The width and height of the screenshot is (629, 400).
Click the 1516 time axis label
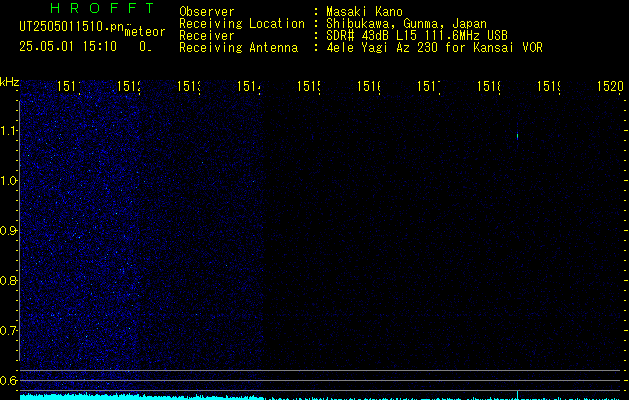tap(368, 86)
